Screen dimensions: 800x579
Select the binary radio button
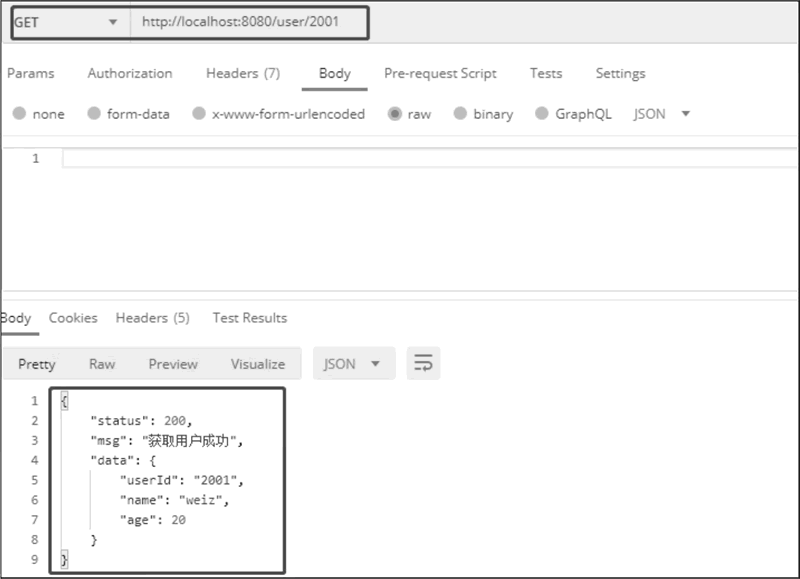[460, 113]
